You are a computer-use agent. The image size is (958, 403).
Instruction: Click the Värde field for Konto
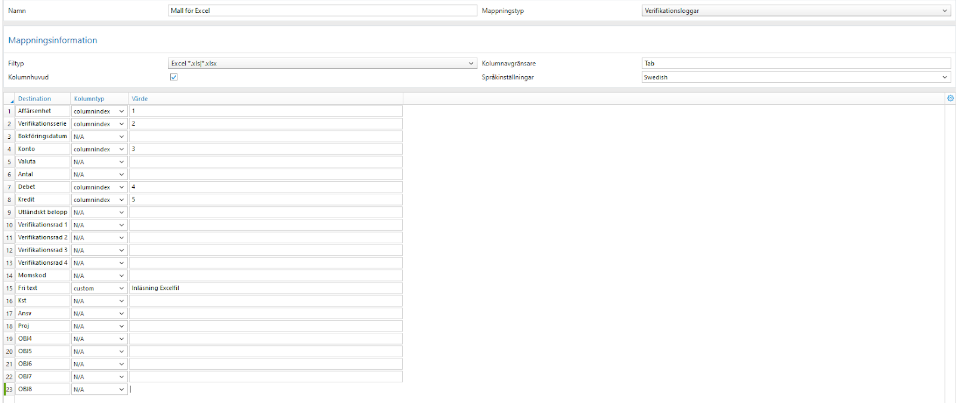[265, 149]
